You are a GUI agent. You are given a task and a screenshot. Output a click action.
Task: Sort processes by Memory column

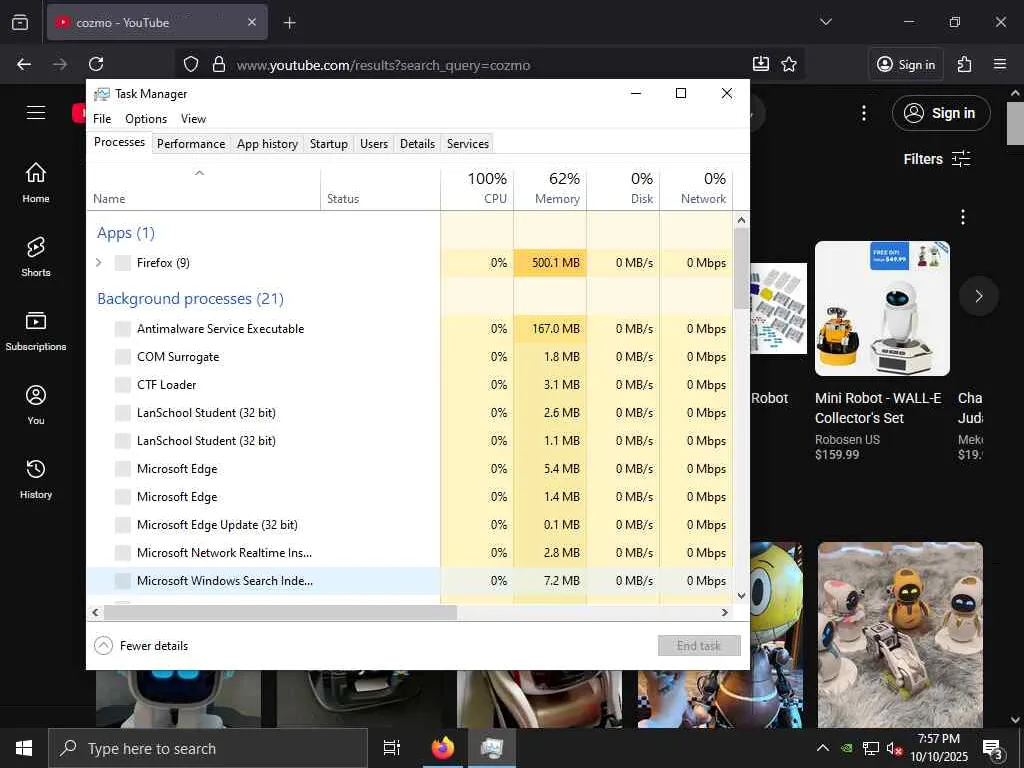(550, 189)
